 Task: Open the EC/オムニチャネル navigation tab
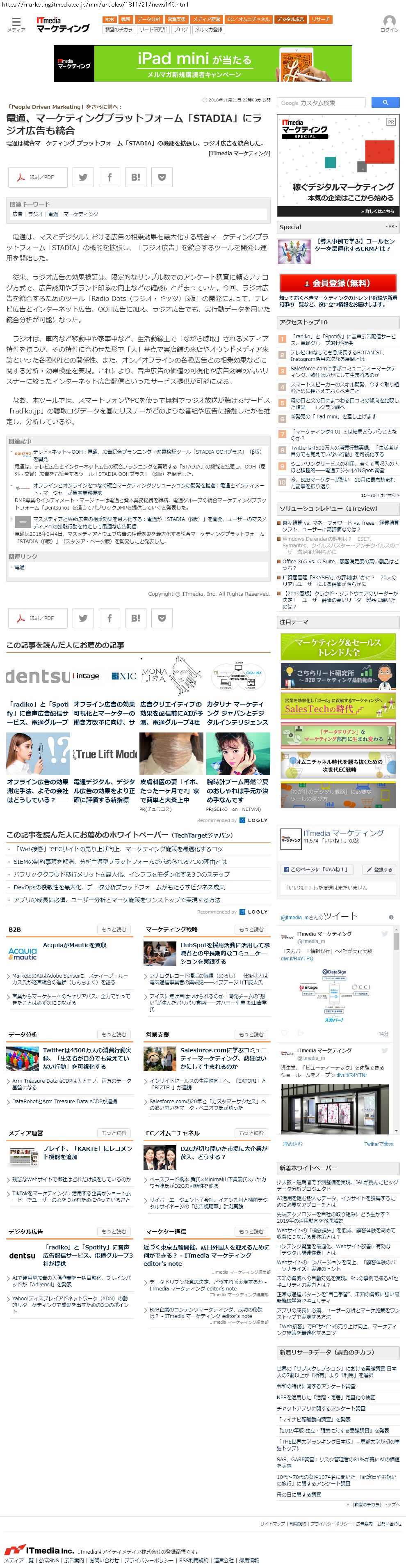tap(248, 19)
